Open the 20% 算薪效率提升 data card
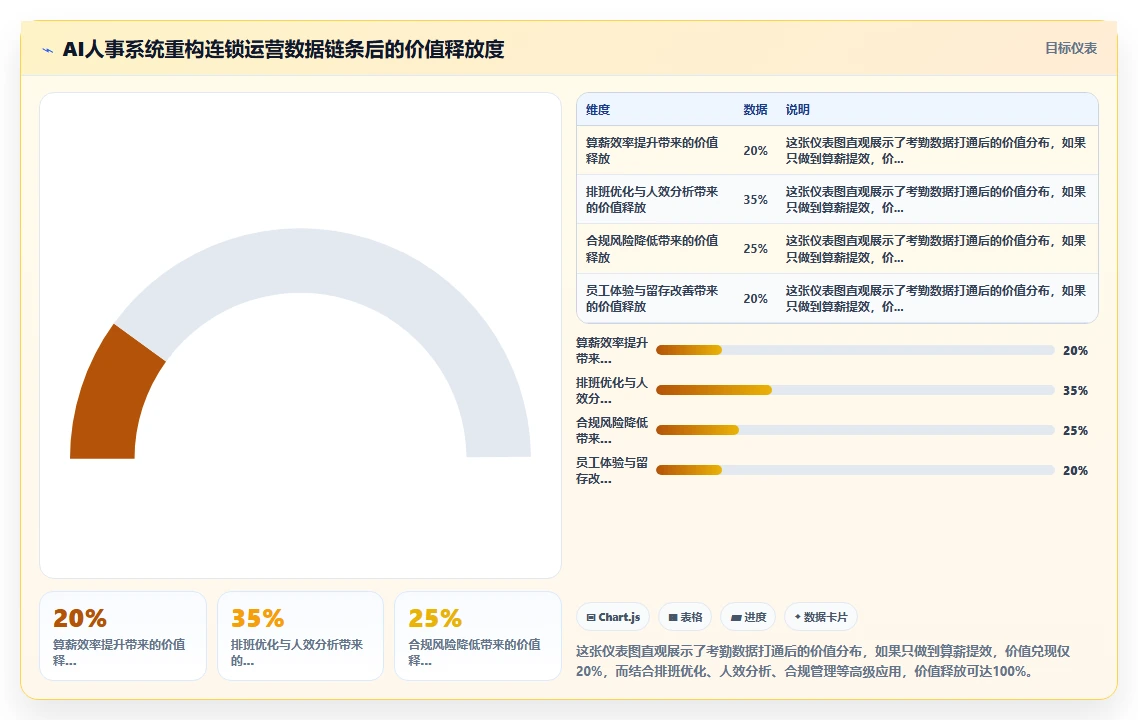1138x720 pixels. pos(123,636)
